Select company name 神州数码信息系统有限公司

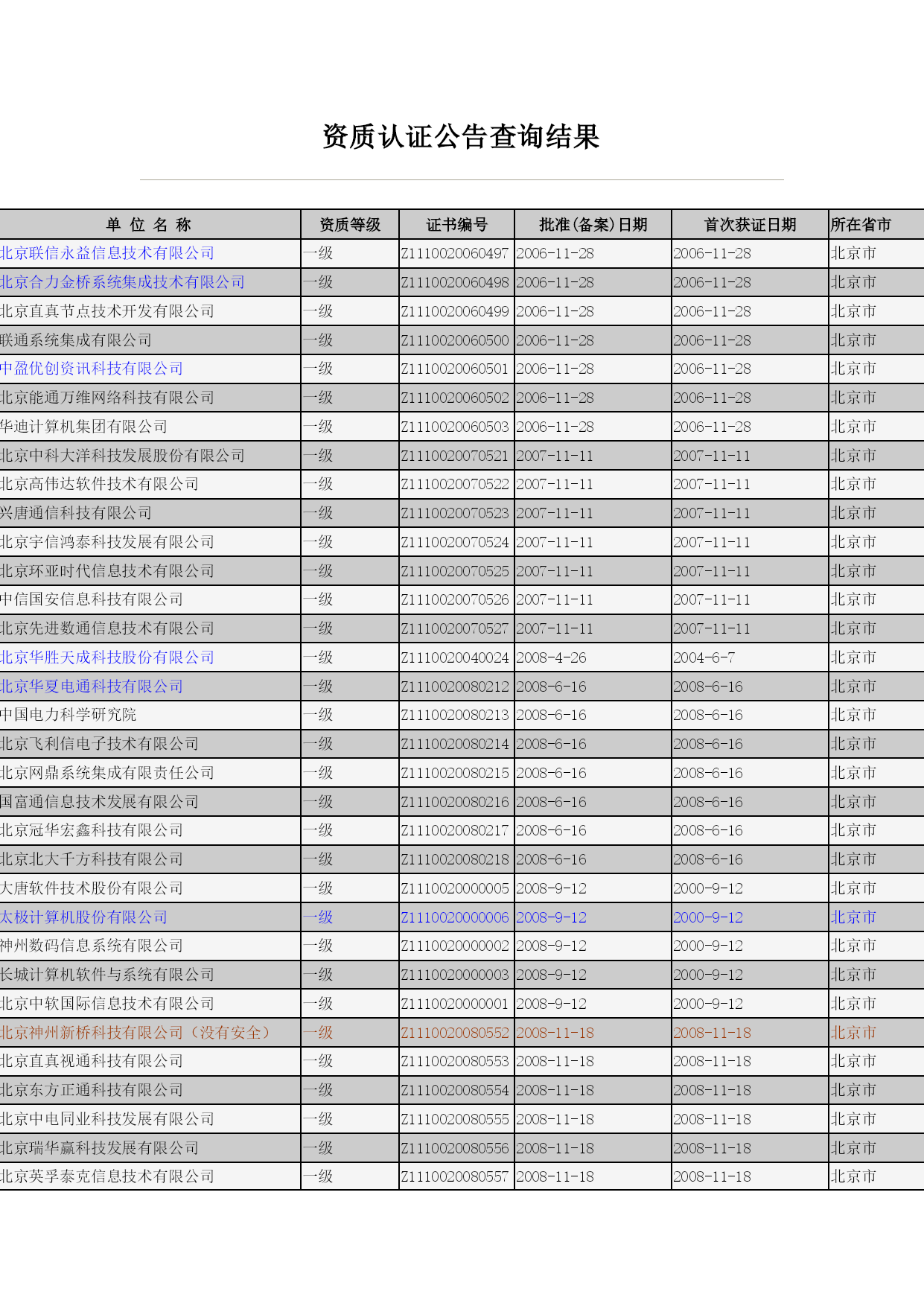coord(92,946)
